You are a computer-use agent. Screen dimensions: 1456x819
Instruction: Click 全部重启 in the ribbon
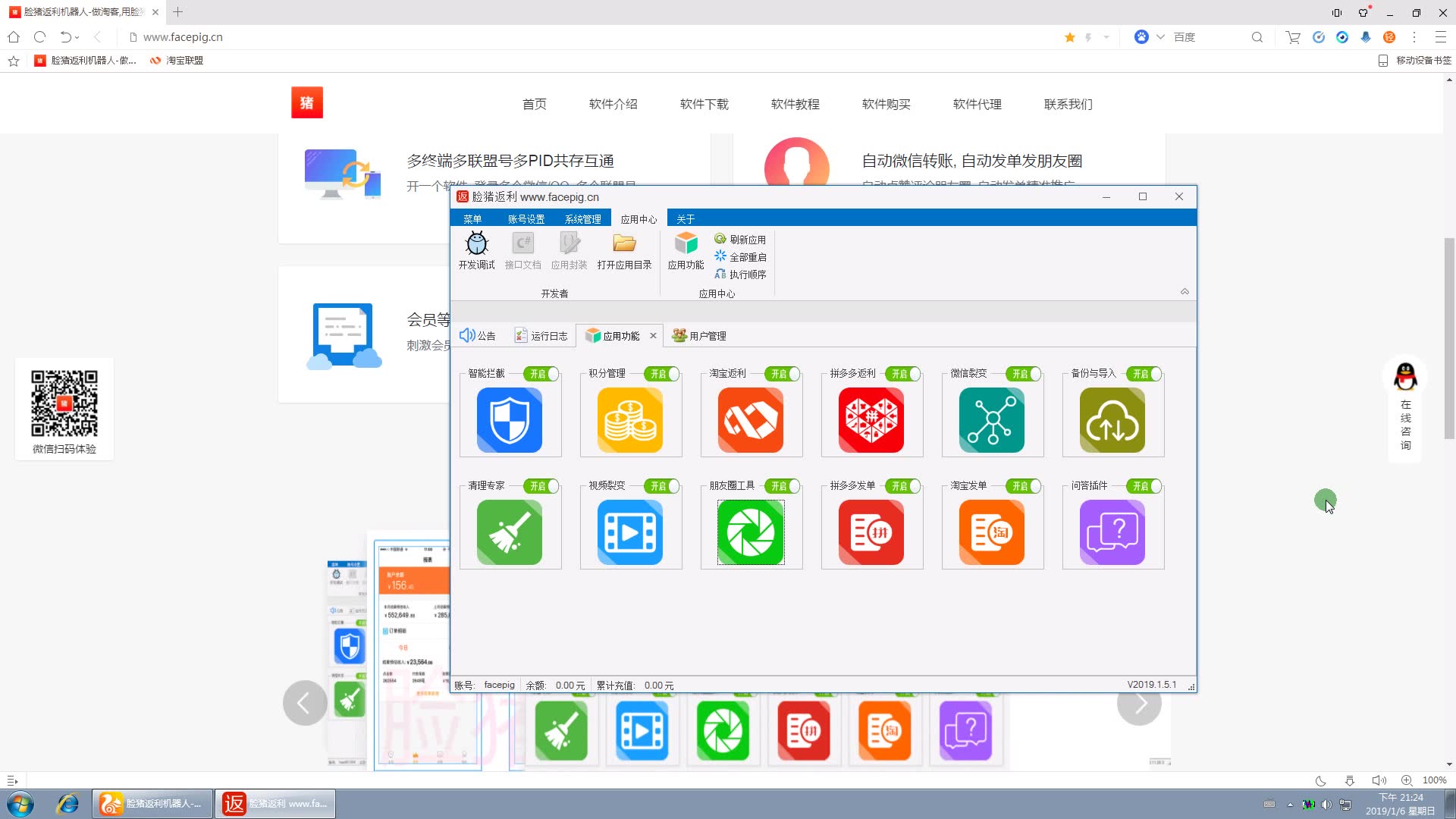click(x=740, y=256)
